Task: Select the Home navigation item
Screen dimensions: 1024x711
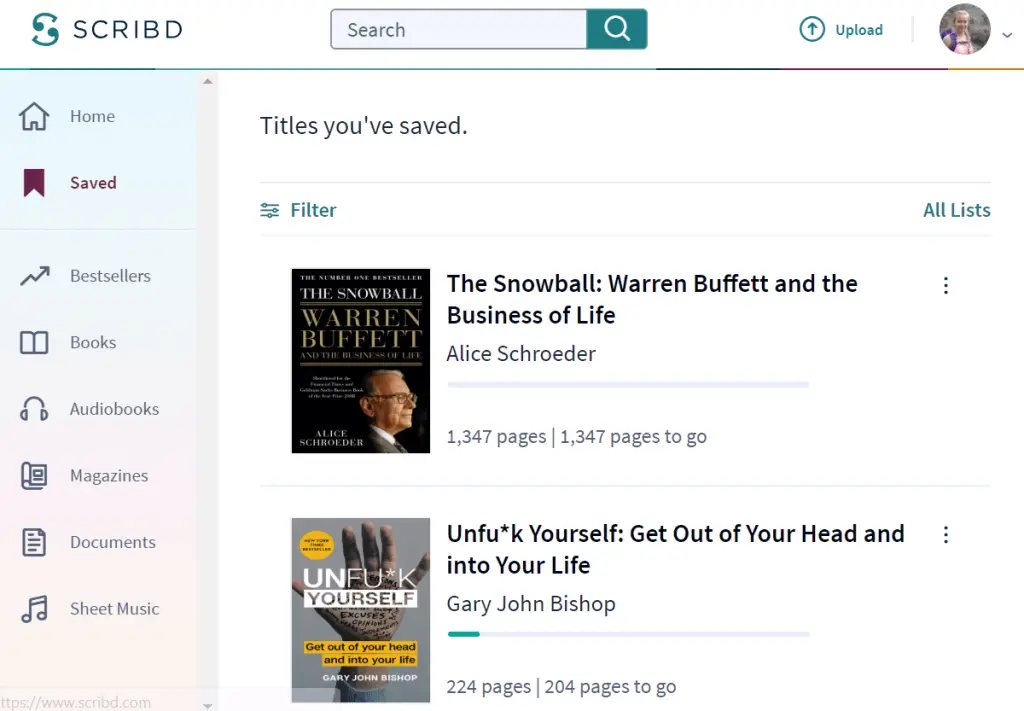Action: [92, 116]
